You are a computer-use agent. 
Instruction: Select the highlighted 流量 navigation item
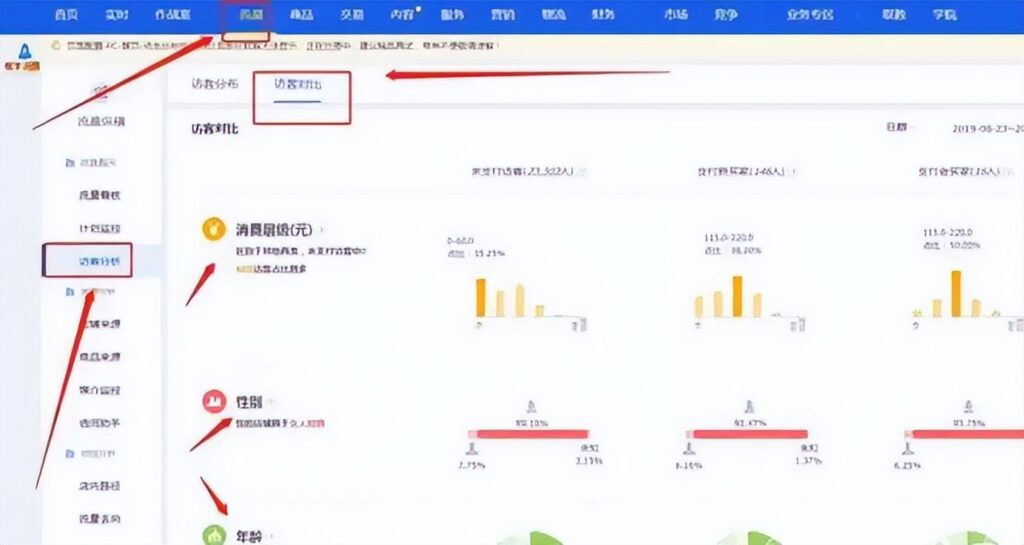(x=251, y=14)
